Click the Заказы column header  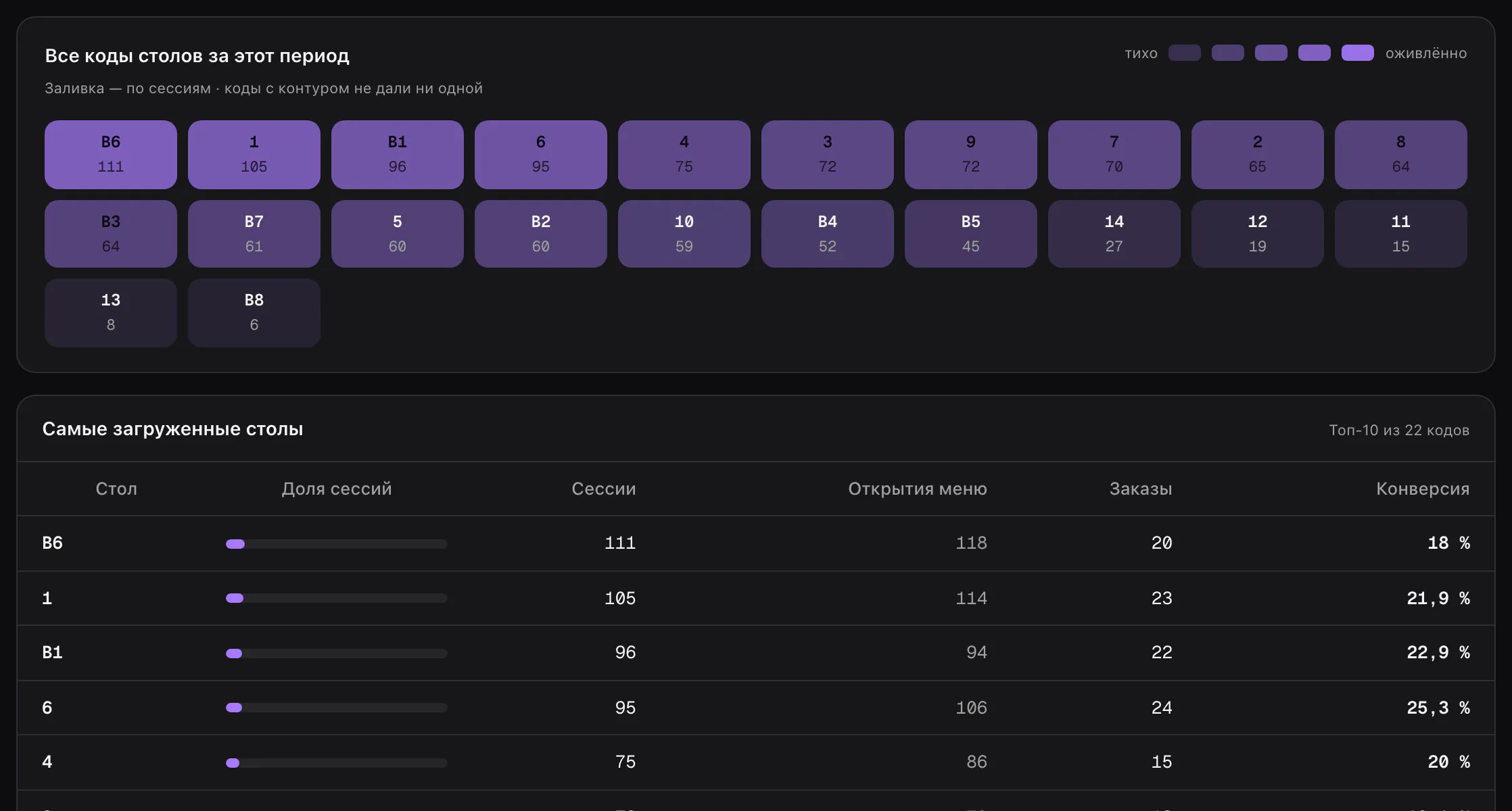pos(1141,489)
